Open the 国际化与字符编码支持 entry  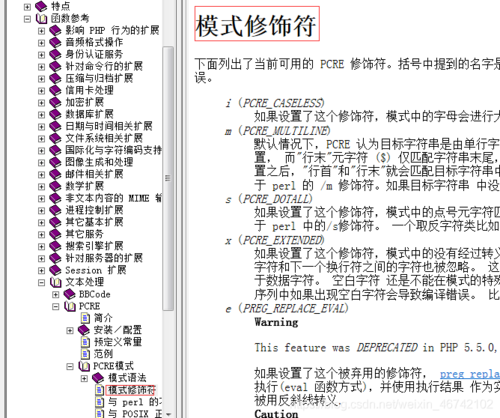[114, 150]
